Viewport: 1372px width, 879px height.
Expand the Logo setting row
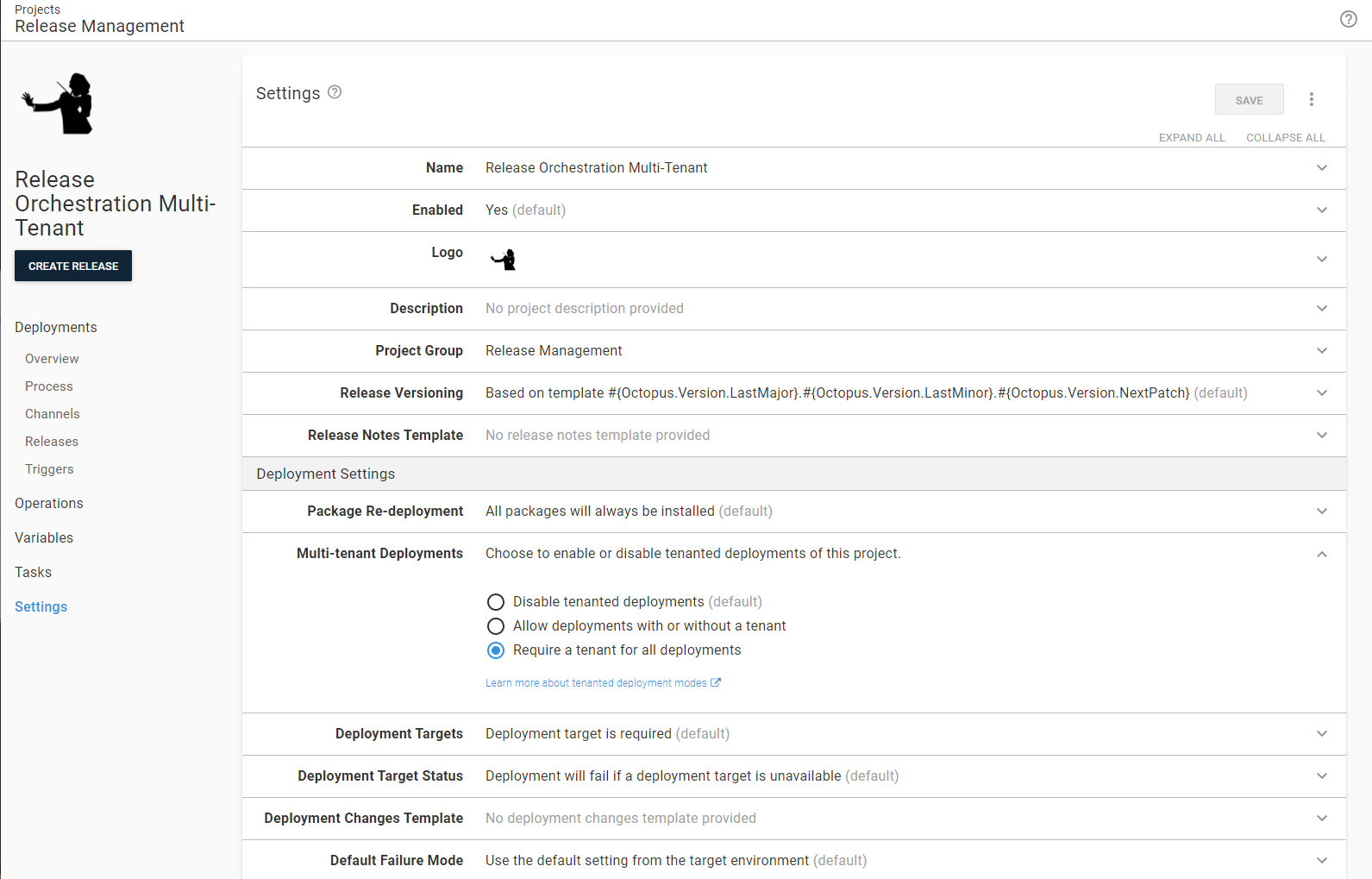pyautogui.click(x=1322, y=260)
